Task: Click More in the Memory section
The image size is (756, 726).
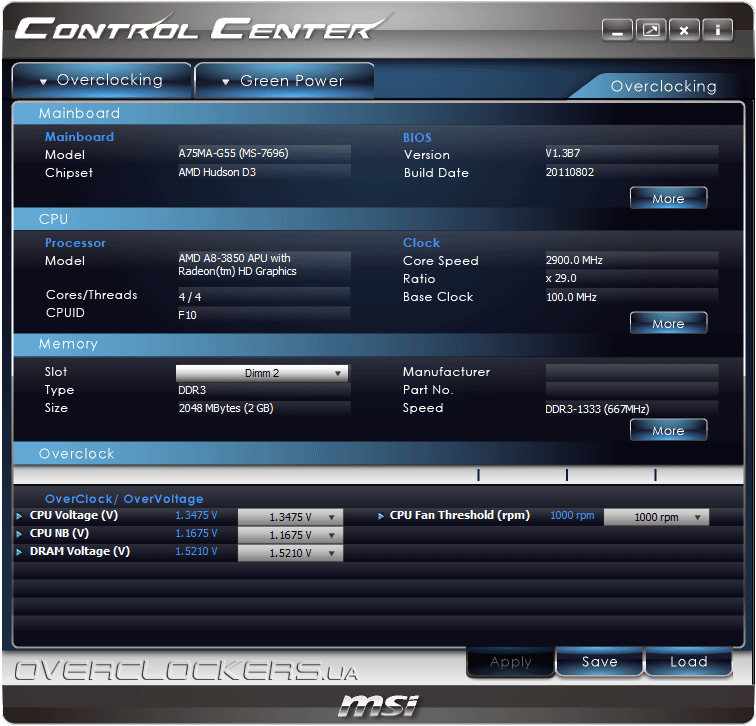Action: (668, 430)
